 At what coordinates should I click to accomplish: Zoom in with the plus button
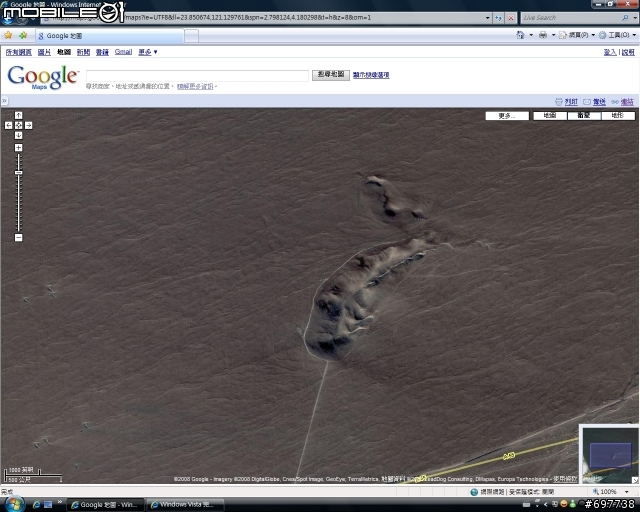18,148
